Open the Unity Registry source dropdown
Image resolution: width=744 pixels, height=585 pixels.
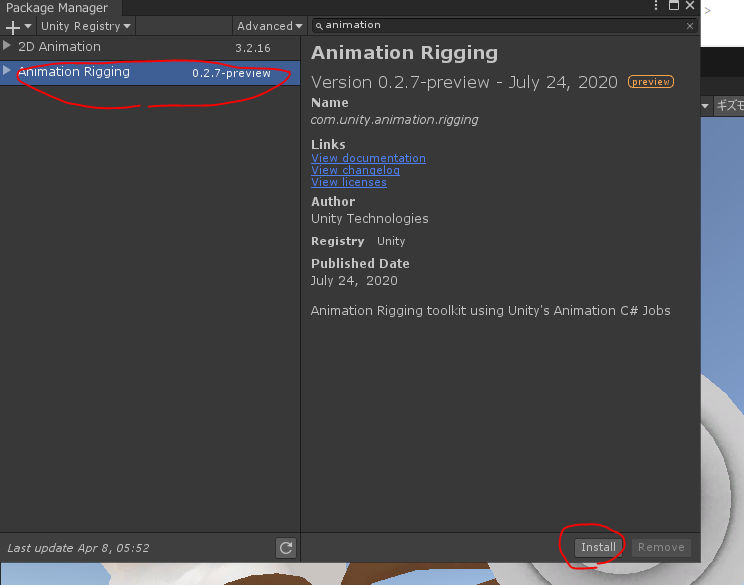tap(85, 26)
